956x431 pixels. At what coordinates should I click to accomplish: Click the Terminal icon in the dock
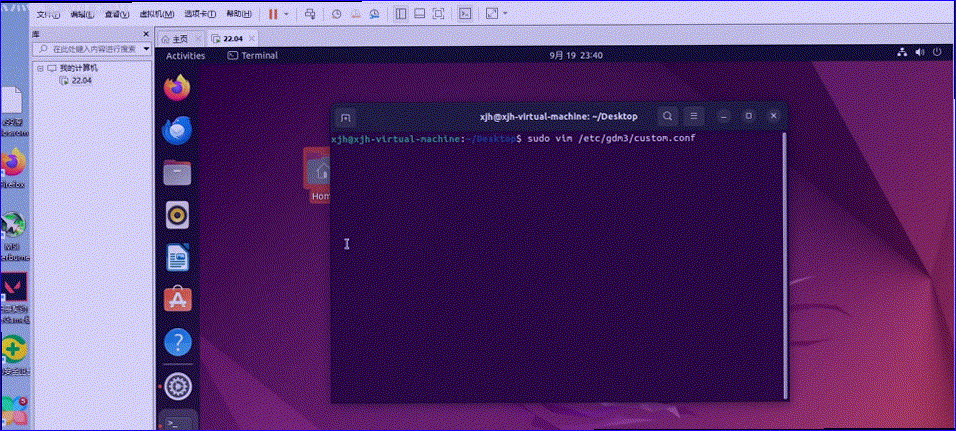[x=177, y=422]
